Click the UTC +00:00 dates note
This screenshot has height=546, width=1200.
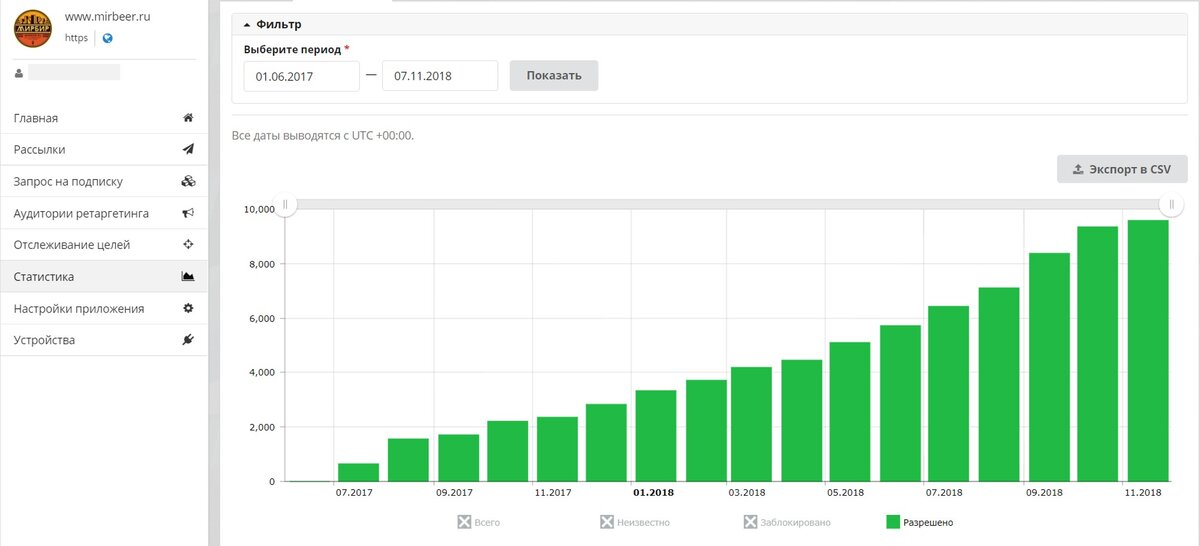[322, 135]
